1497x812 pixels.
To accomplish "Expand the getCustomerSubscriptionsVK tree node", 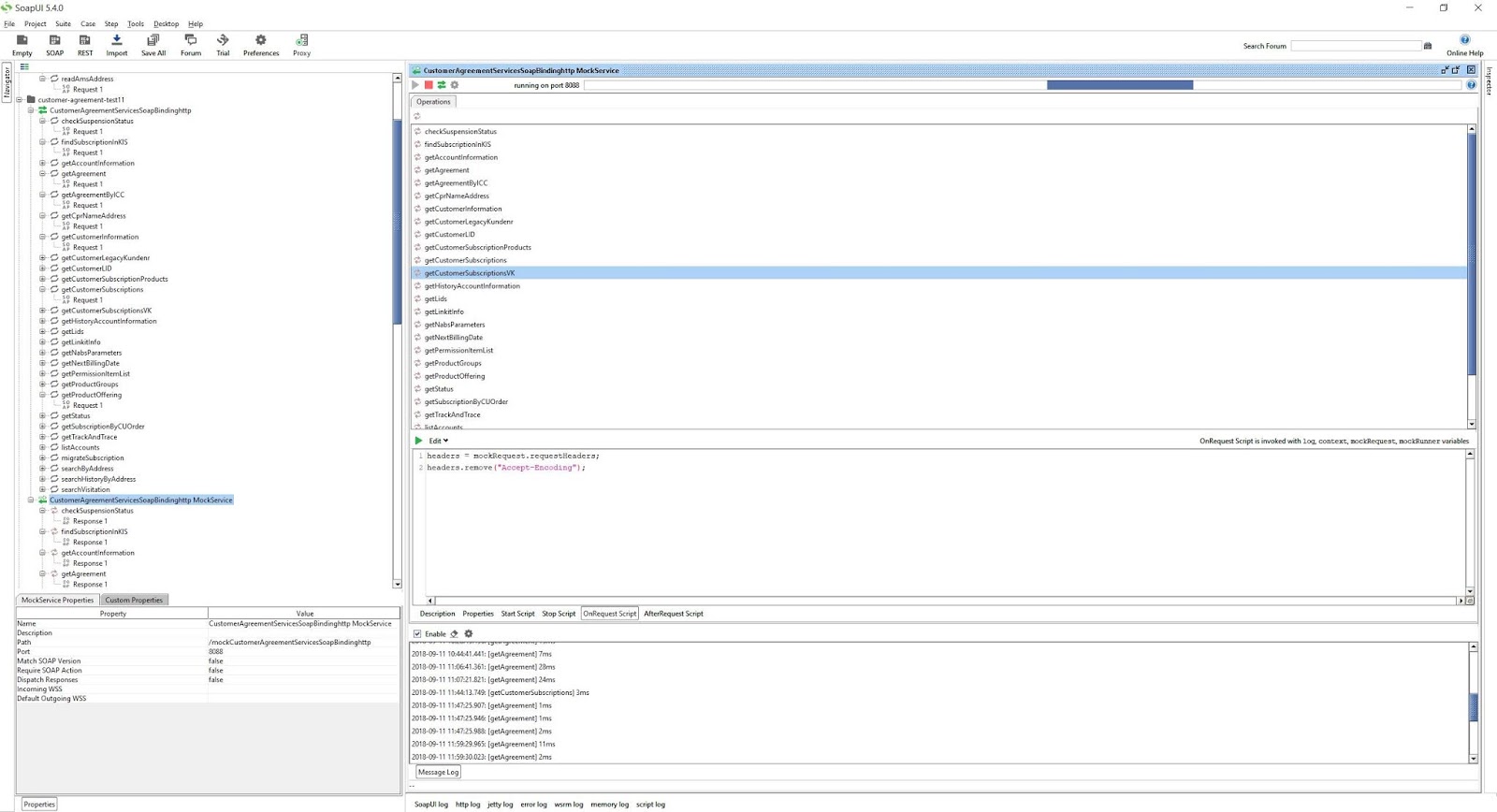I will click(42, 311).
